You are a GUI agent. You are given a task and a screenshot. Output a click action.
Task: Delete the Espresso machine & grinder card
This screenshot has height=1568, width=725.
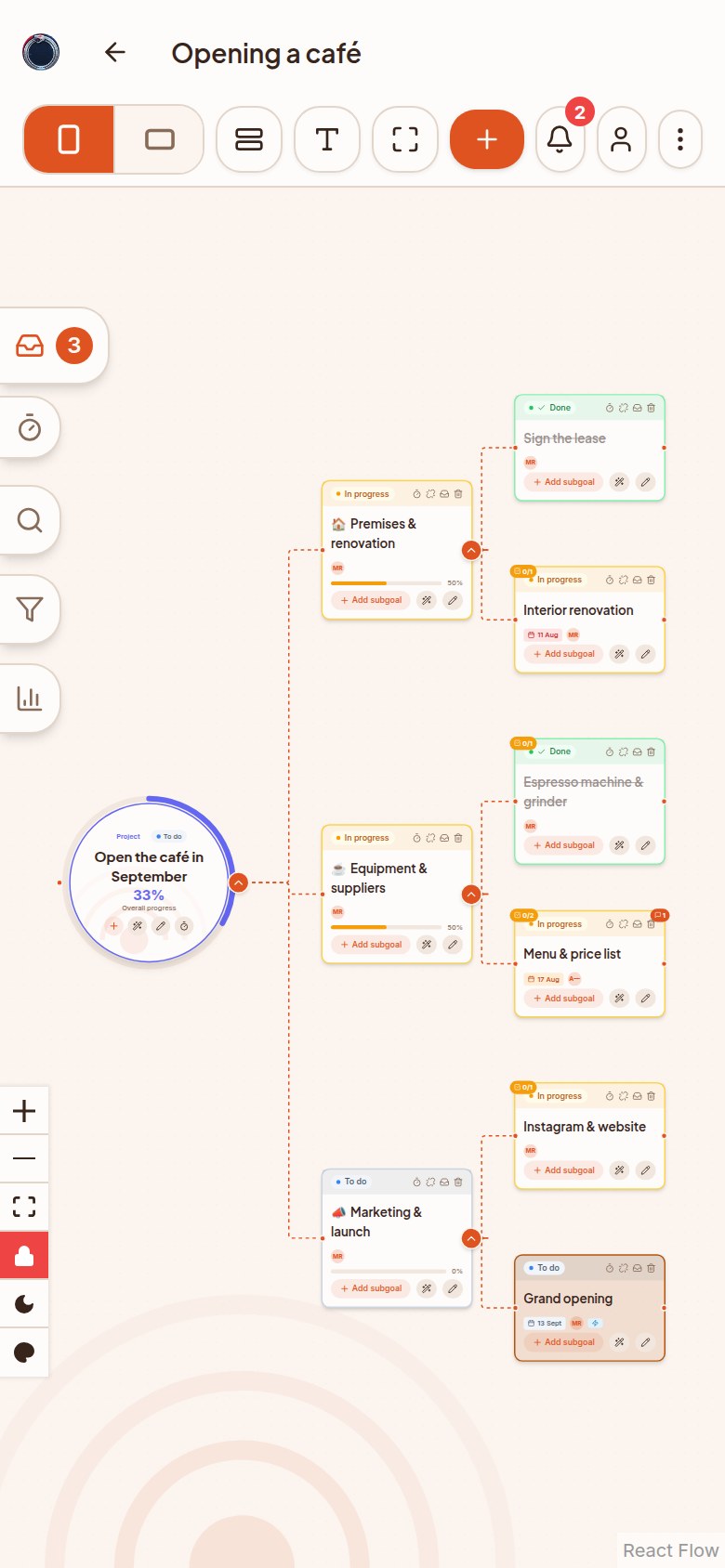pos(651,751)
